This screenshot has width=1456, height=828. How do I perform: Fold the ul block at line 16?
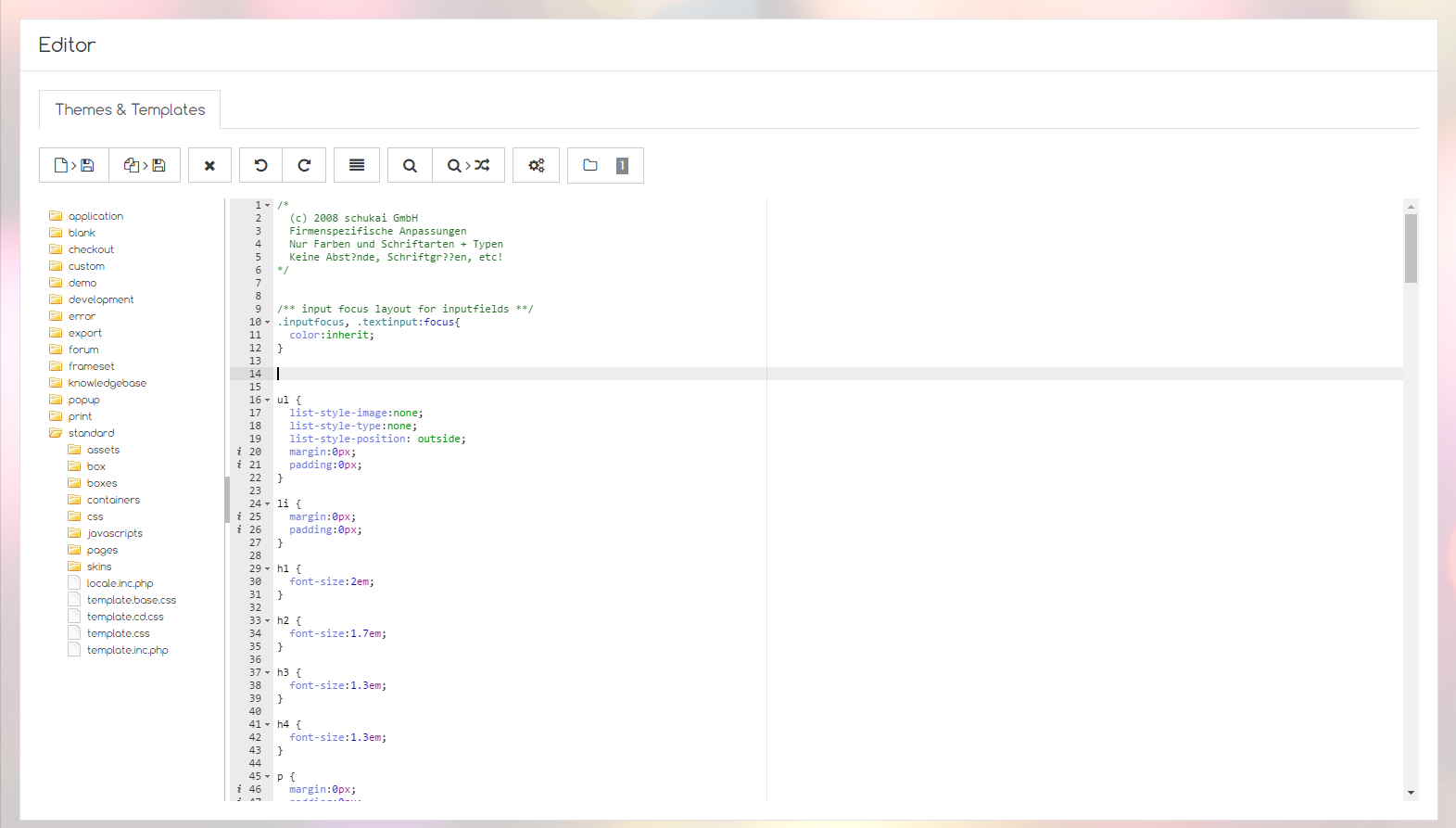coord(268,401)
